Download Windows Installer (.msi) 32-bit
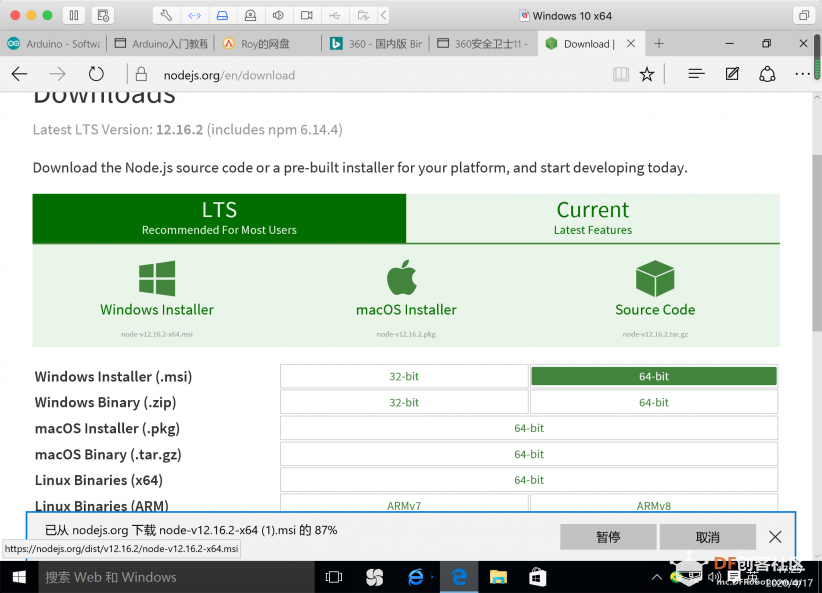 tap(404, 376)
